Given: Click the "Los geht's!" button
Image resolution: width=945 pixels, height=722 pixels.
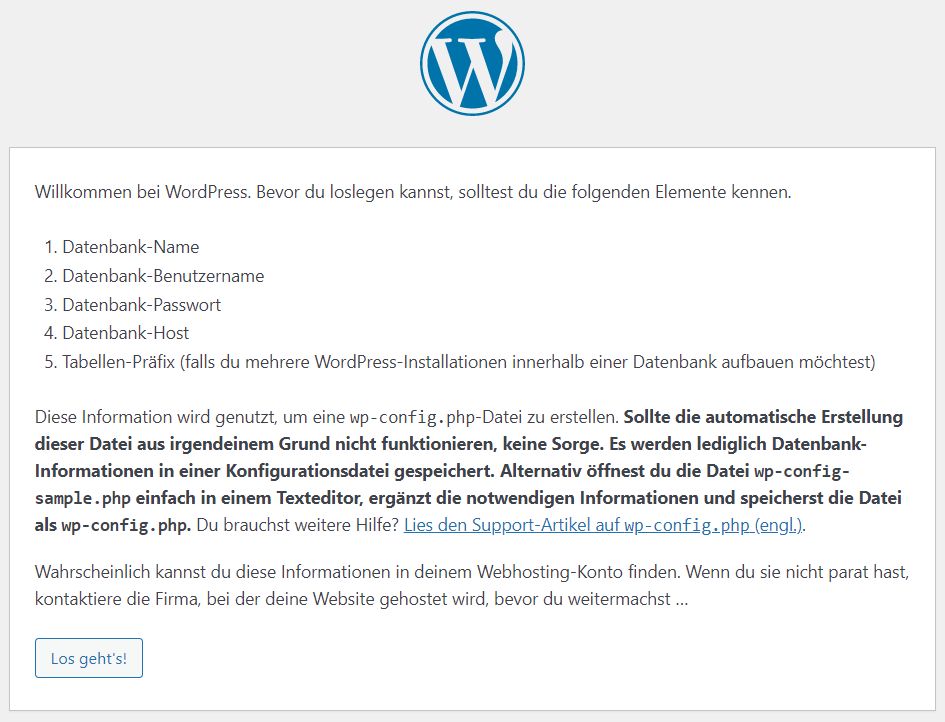Looking at the screenshot, I should pos(89,658).
